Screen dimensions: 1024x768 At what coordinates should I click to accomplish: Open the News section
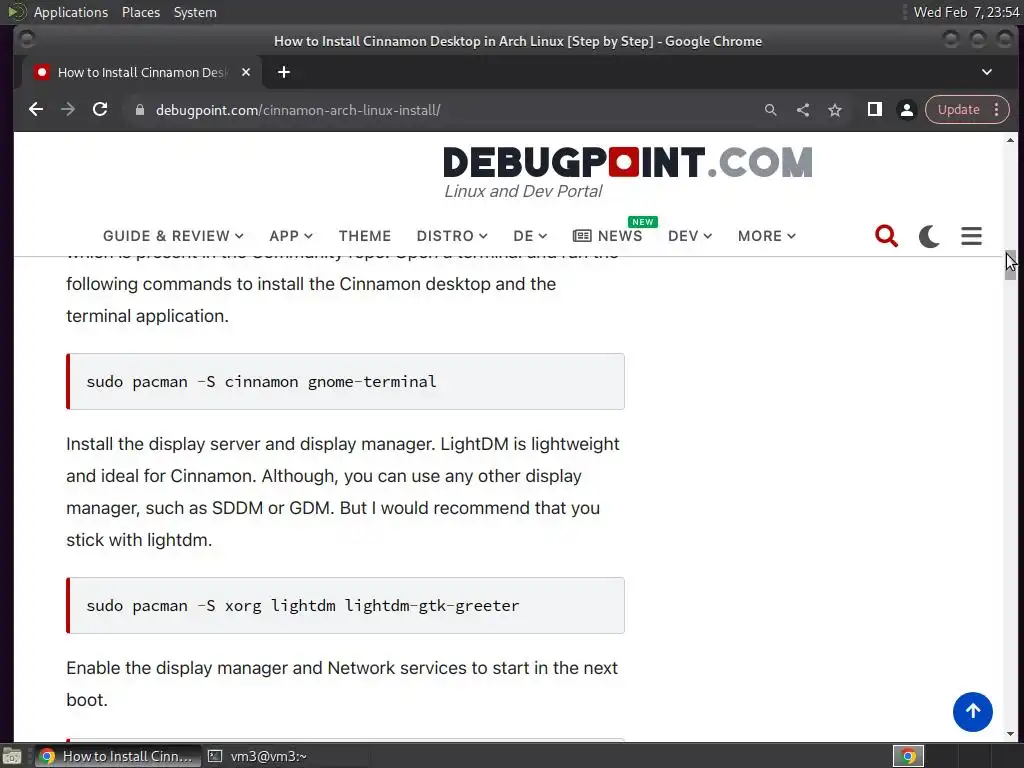[x=607, y=236]
